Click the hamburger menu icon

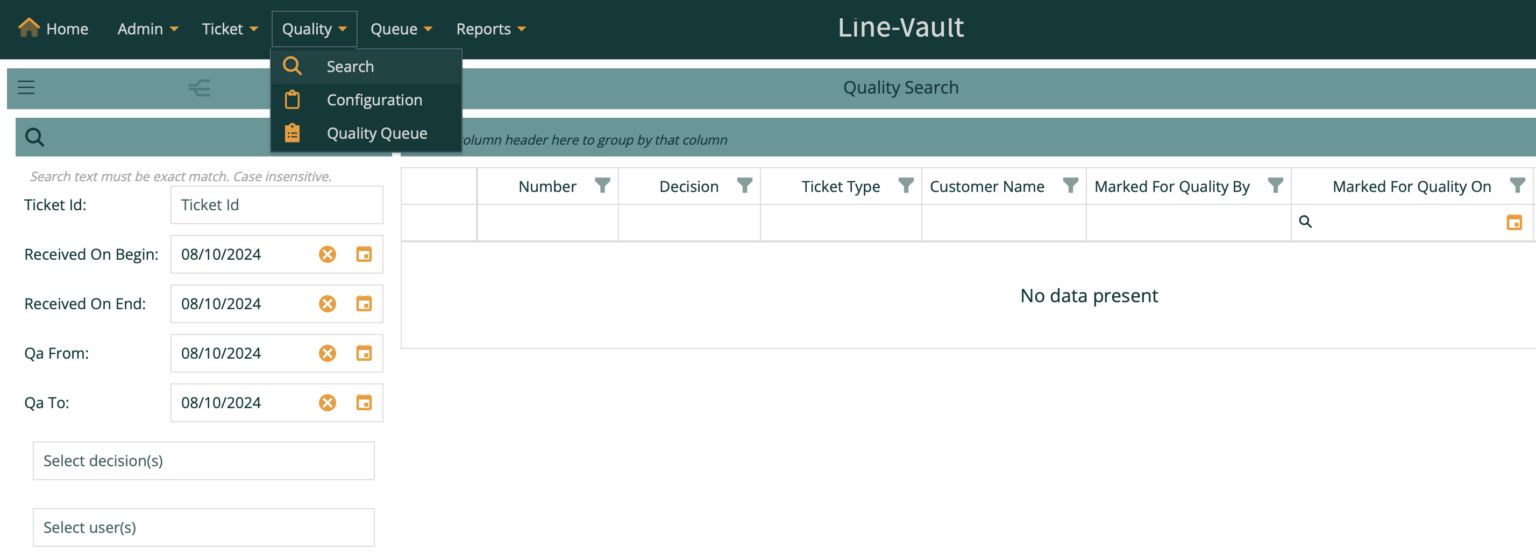[x=27, y=88]
